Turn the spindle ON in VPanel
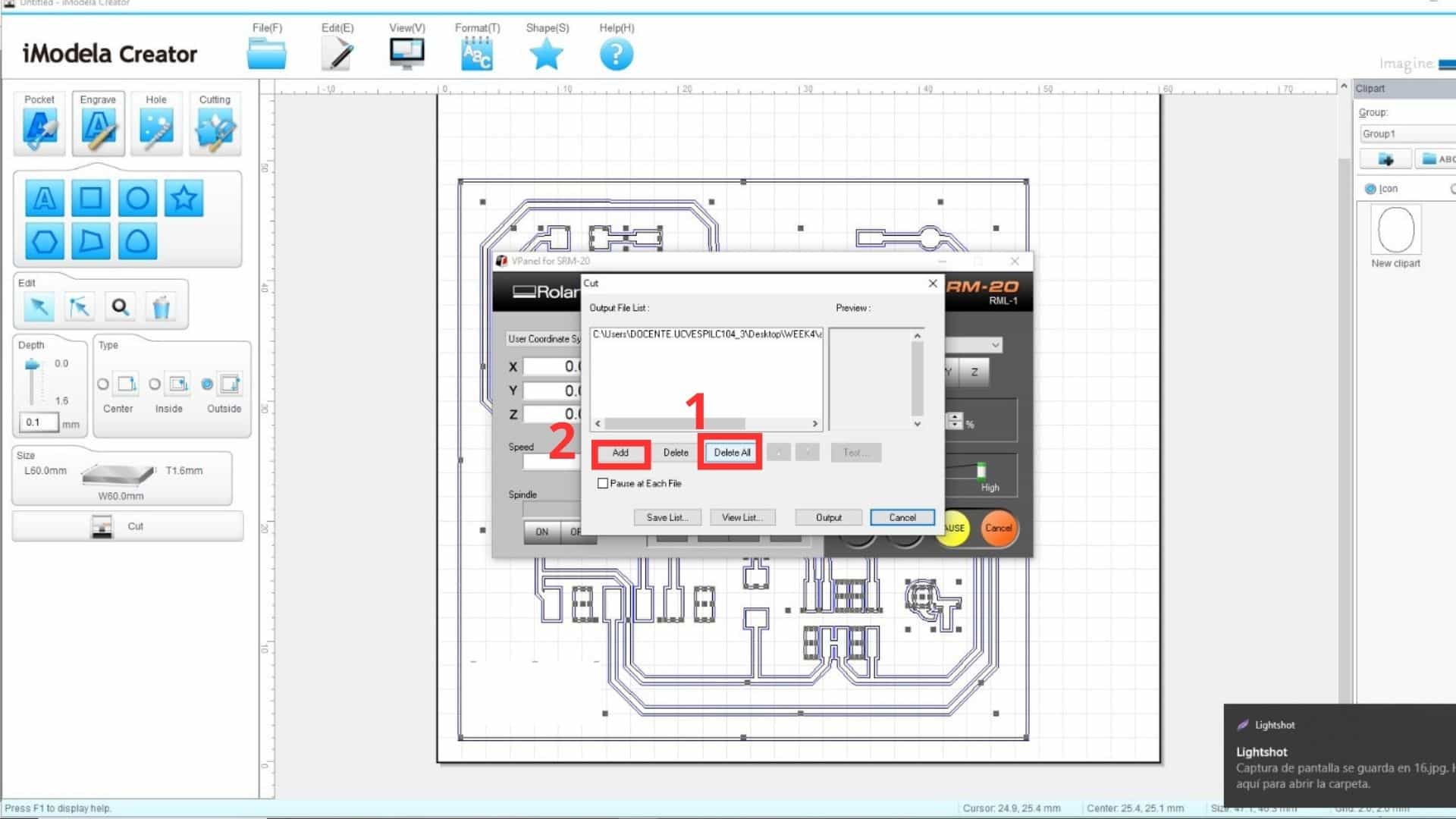 pos(542,532)
